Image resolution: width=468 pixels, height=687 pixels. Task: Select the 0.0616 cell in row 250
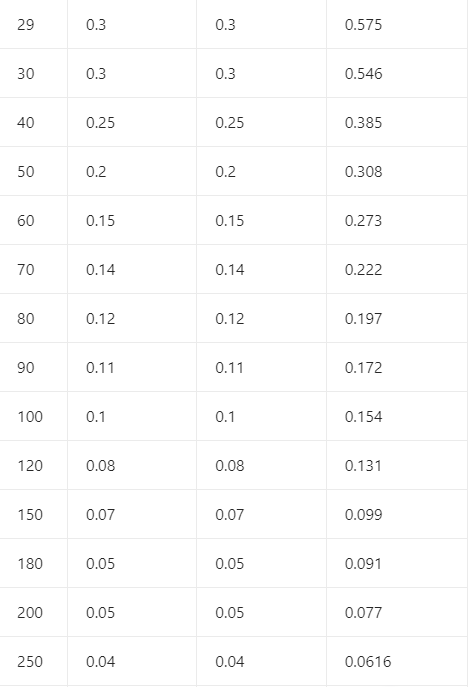click(x=397, y=662)
